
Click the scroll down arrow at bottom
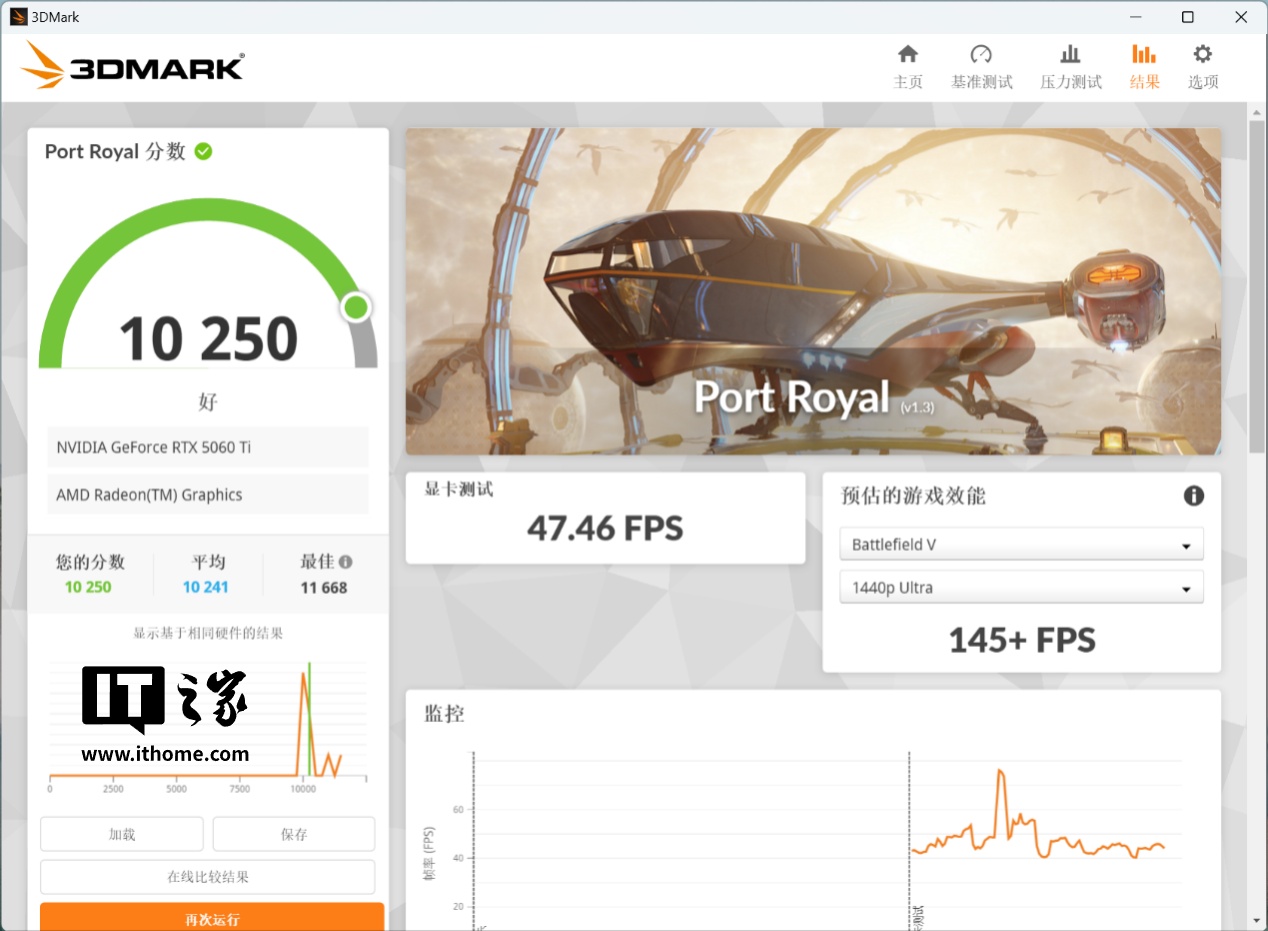tap(1258, 920)
